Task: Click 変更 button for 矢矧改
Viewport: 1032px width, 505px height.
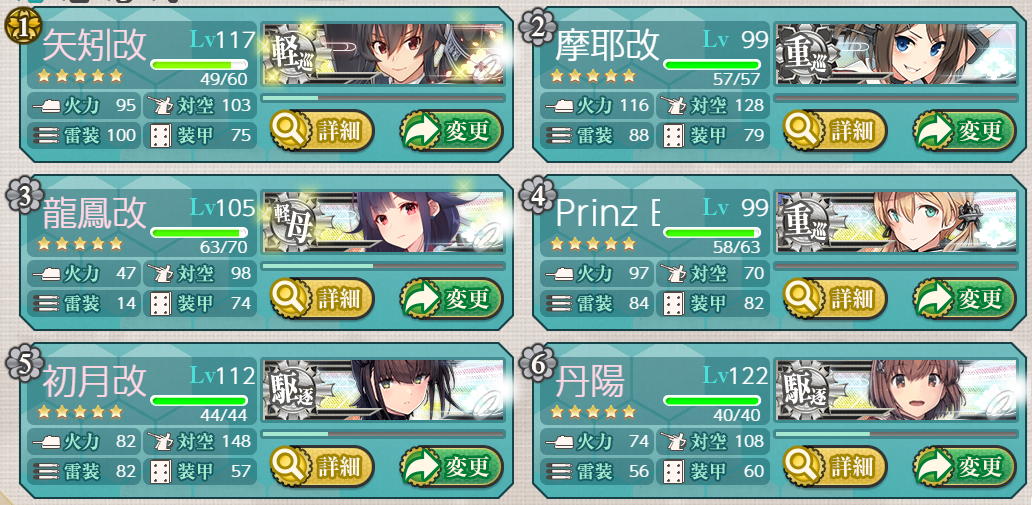Action: 452,130
